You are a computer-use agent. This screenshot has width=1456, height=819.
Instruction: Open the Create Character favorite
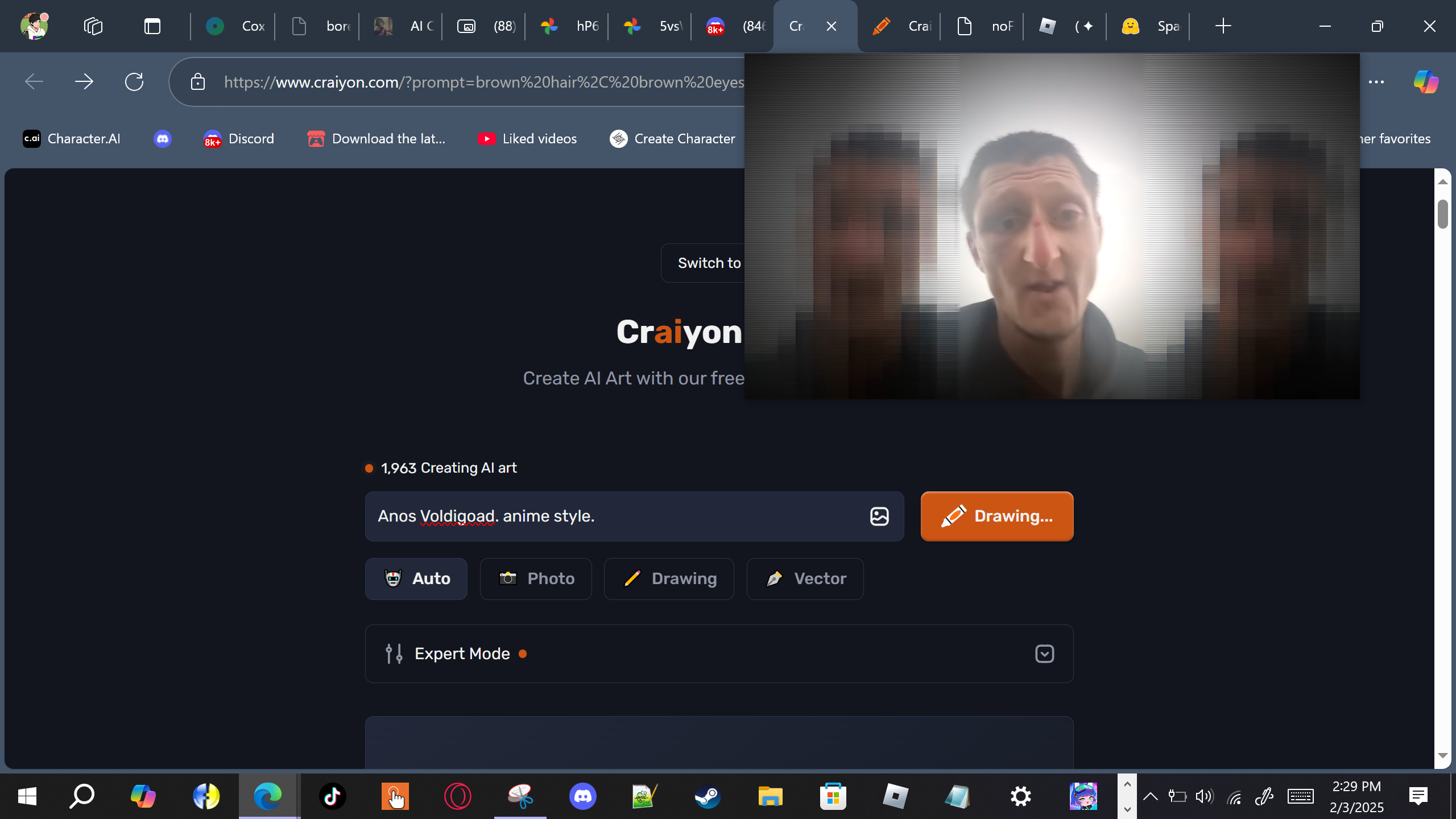pos(672,139)
